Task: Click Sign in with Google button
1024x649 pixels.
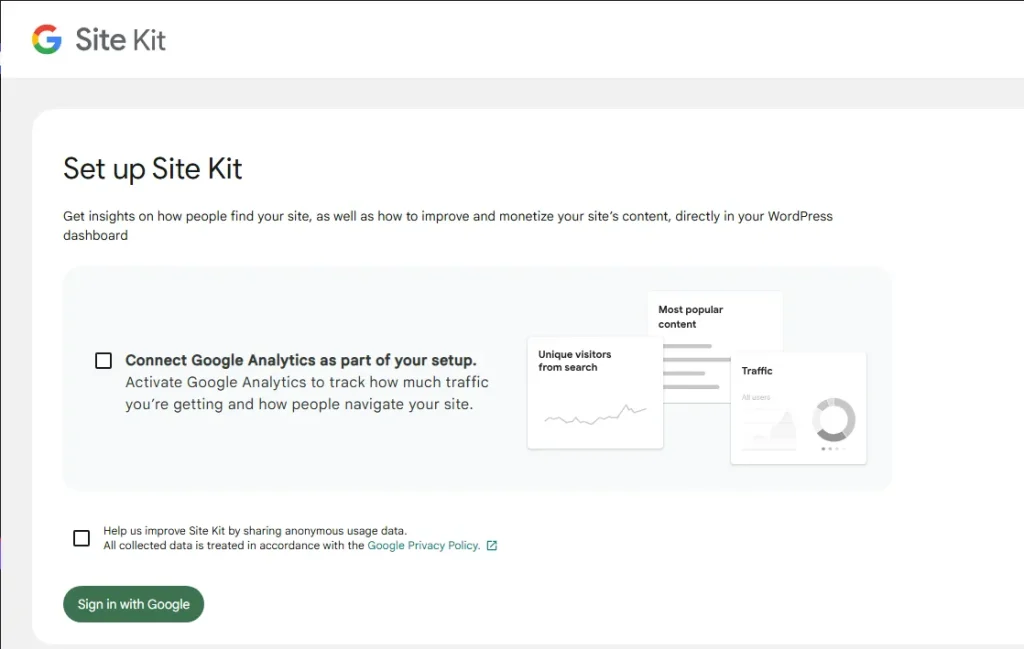Action: [133, 604]
